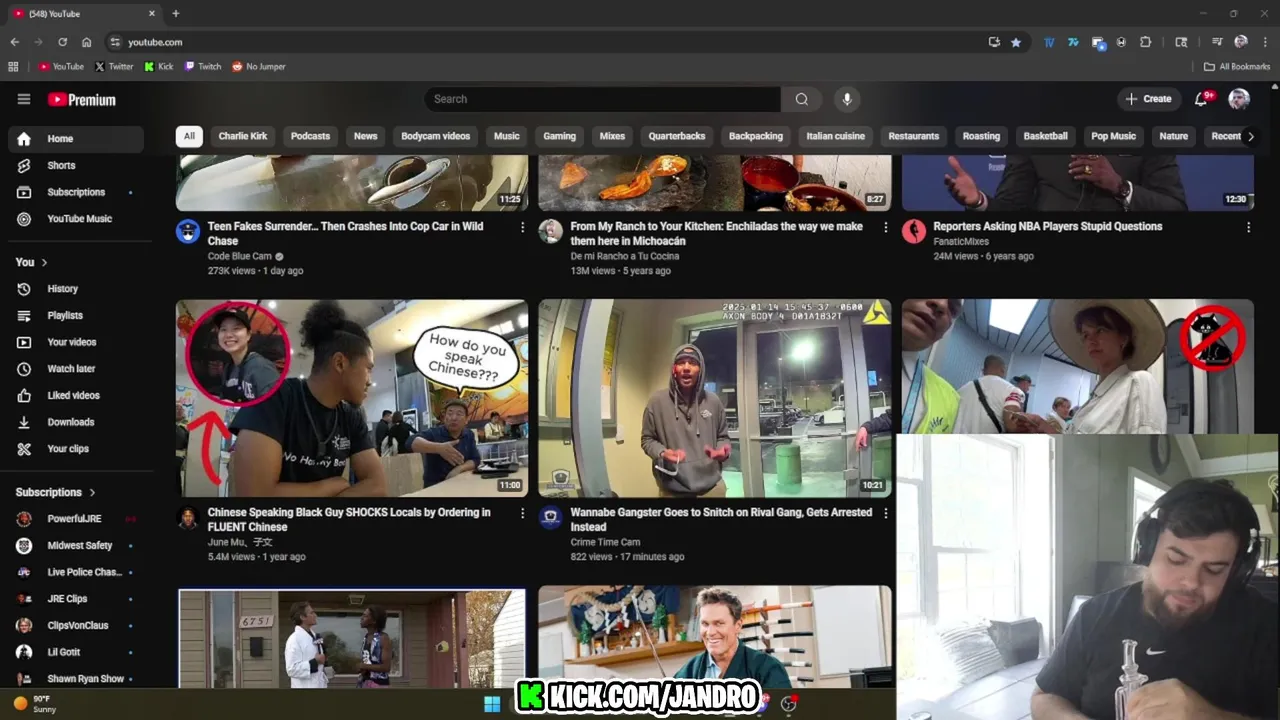This screenshot has width=1280, height=720.
Task: Select the Basketball filter chip
Action: 1046,136
